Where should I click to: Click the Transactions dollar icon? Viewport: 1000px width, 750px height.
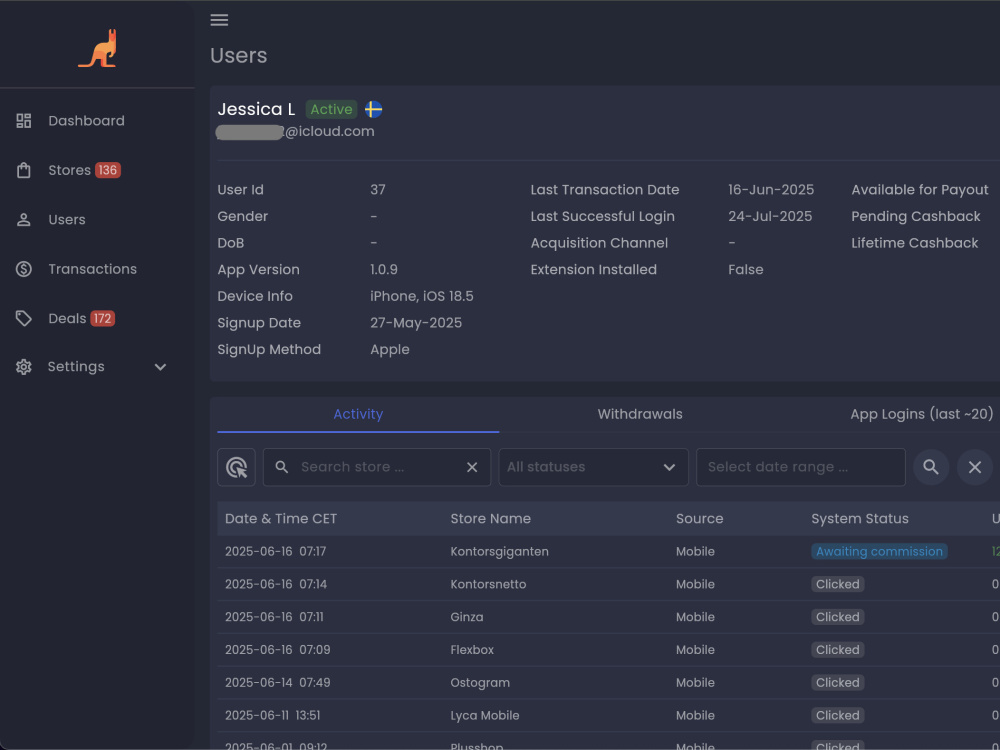(24, 269)
